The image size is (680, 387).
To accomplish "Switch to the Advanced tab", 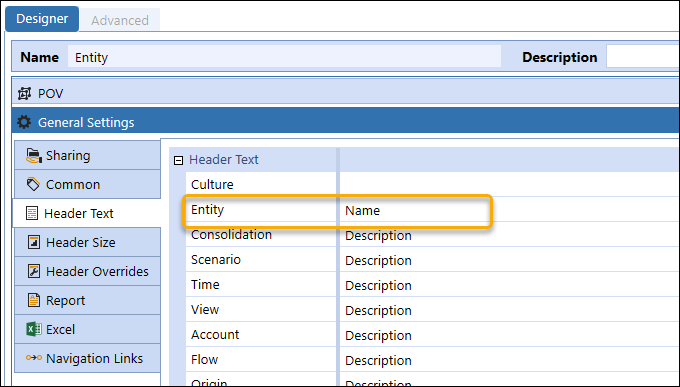I will click(120, 20).
